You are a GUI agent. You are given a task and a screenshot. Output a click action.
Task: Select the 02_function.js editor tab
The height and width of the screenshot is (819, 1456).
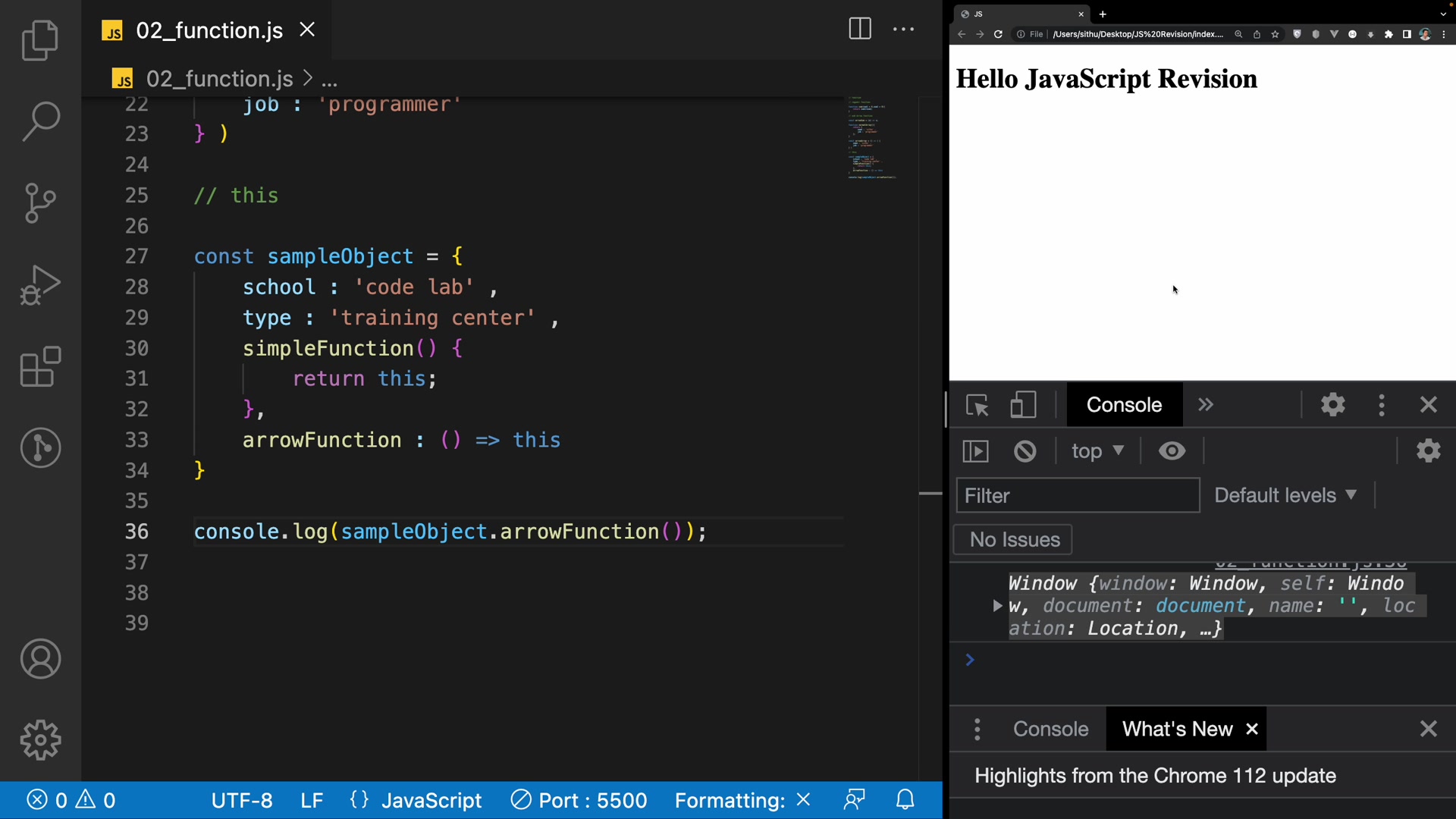click(206, 30)
